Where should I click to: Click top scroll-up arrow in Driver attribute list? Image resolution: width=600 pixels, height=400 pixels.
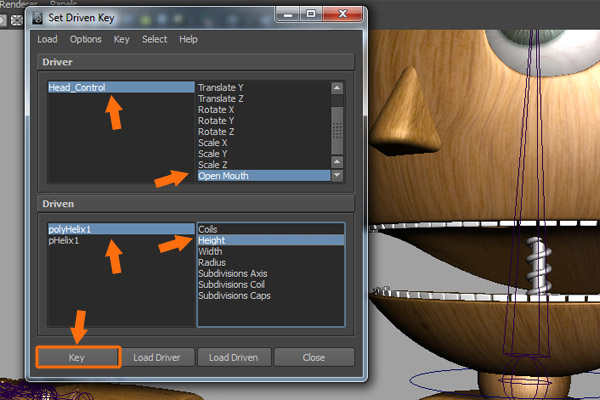tap(337, 88)
